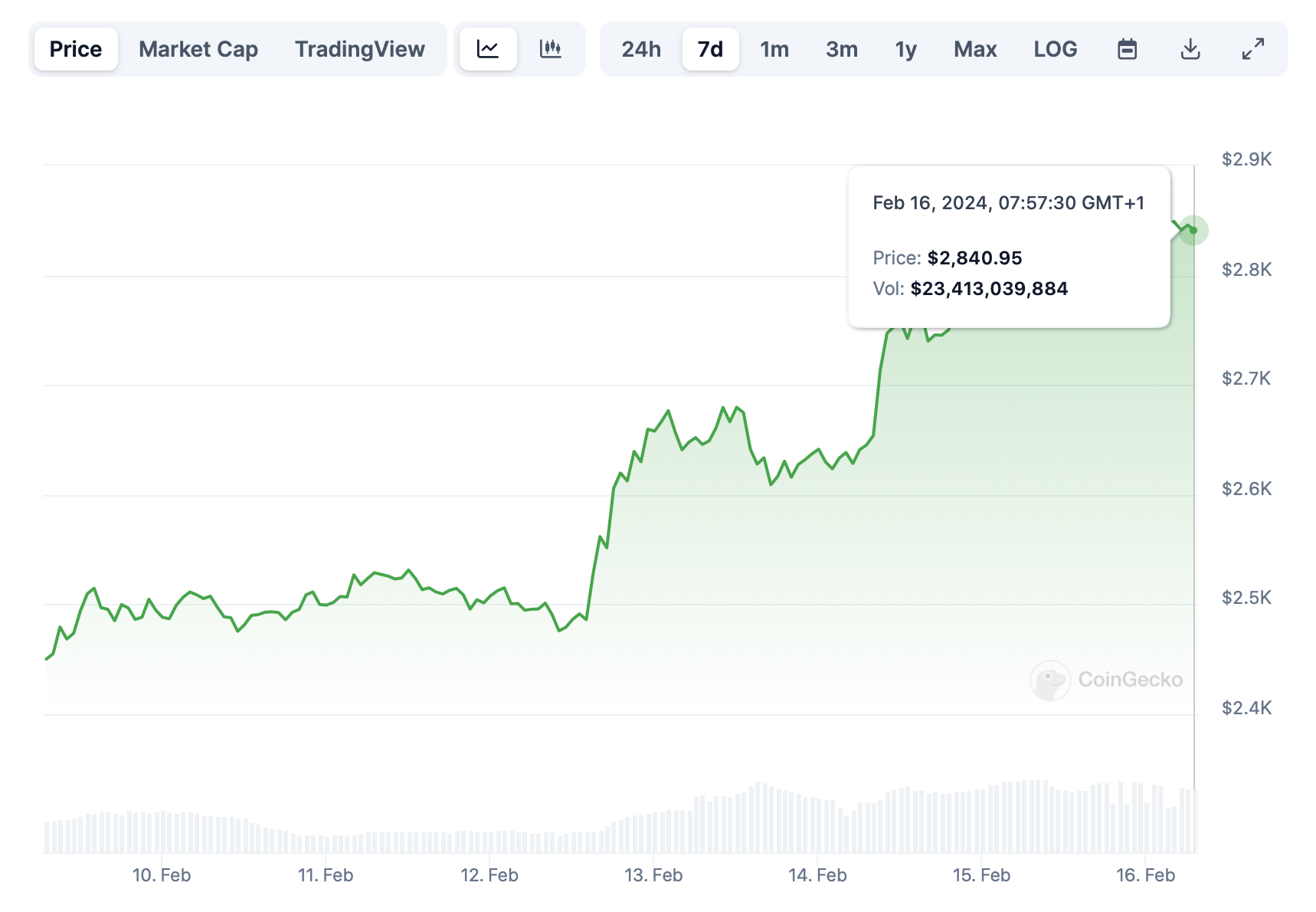Expand chart to fullscreen
This screenshot has height=912, width=1316.
point(1252,49)
